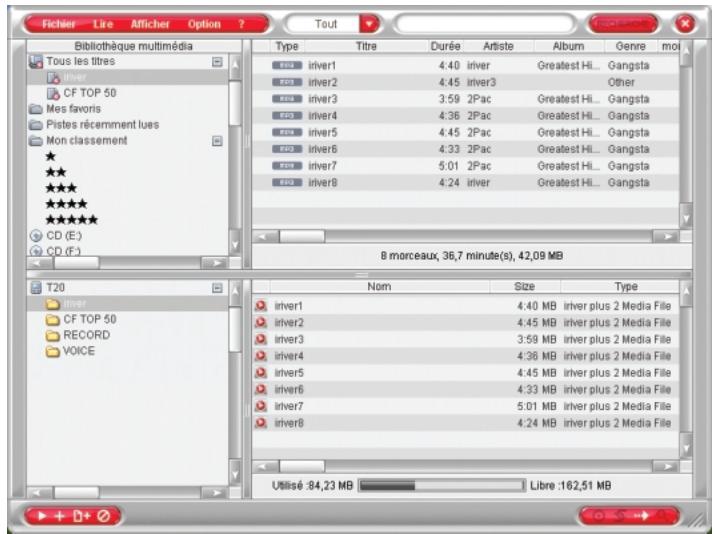
Task: Click down arrow of library tree vertical scrollbar
Action: pyautogui.click(x=235, y=246)
